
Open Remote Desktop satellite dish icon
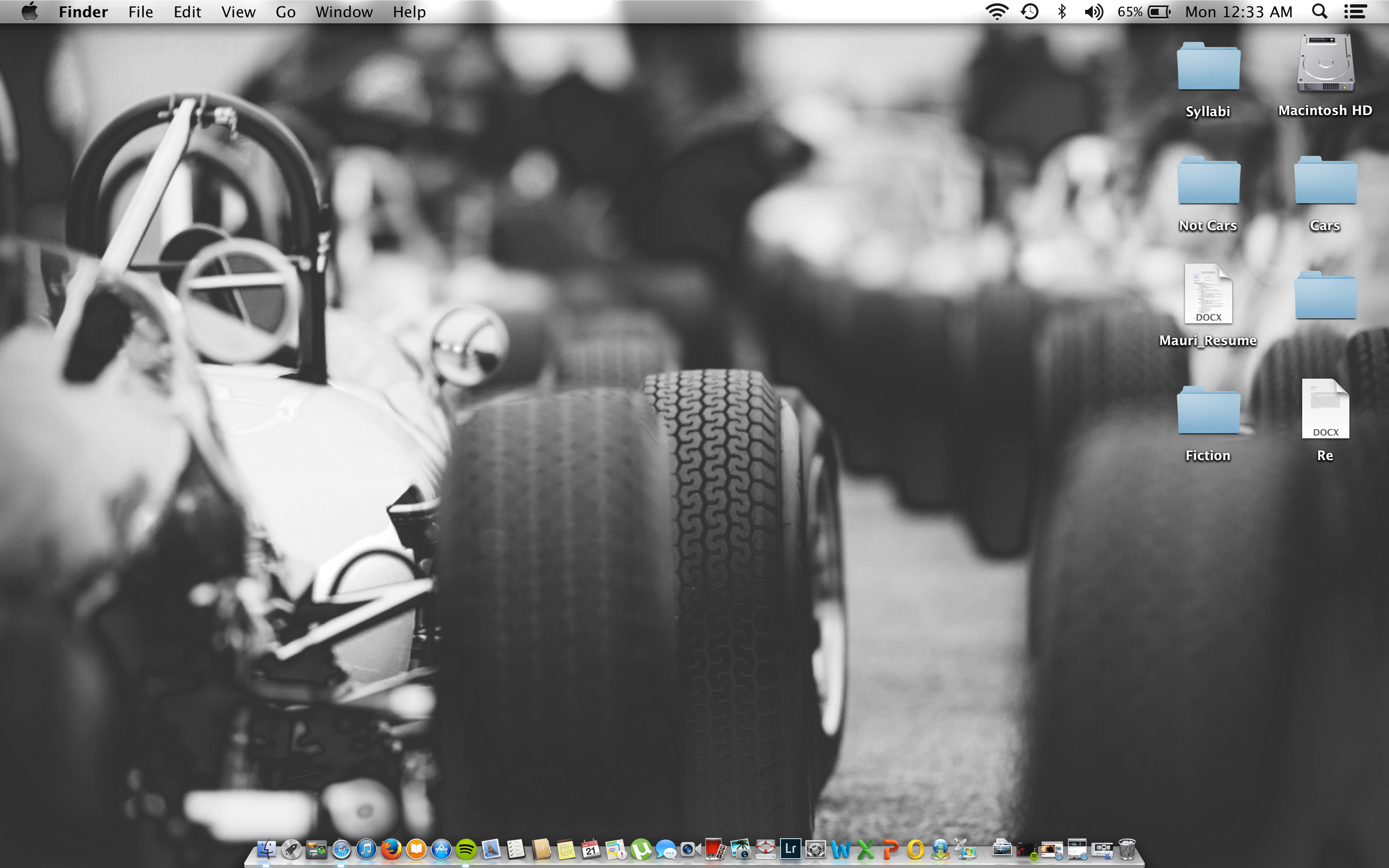(966, 848)
